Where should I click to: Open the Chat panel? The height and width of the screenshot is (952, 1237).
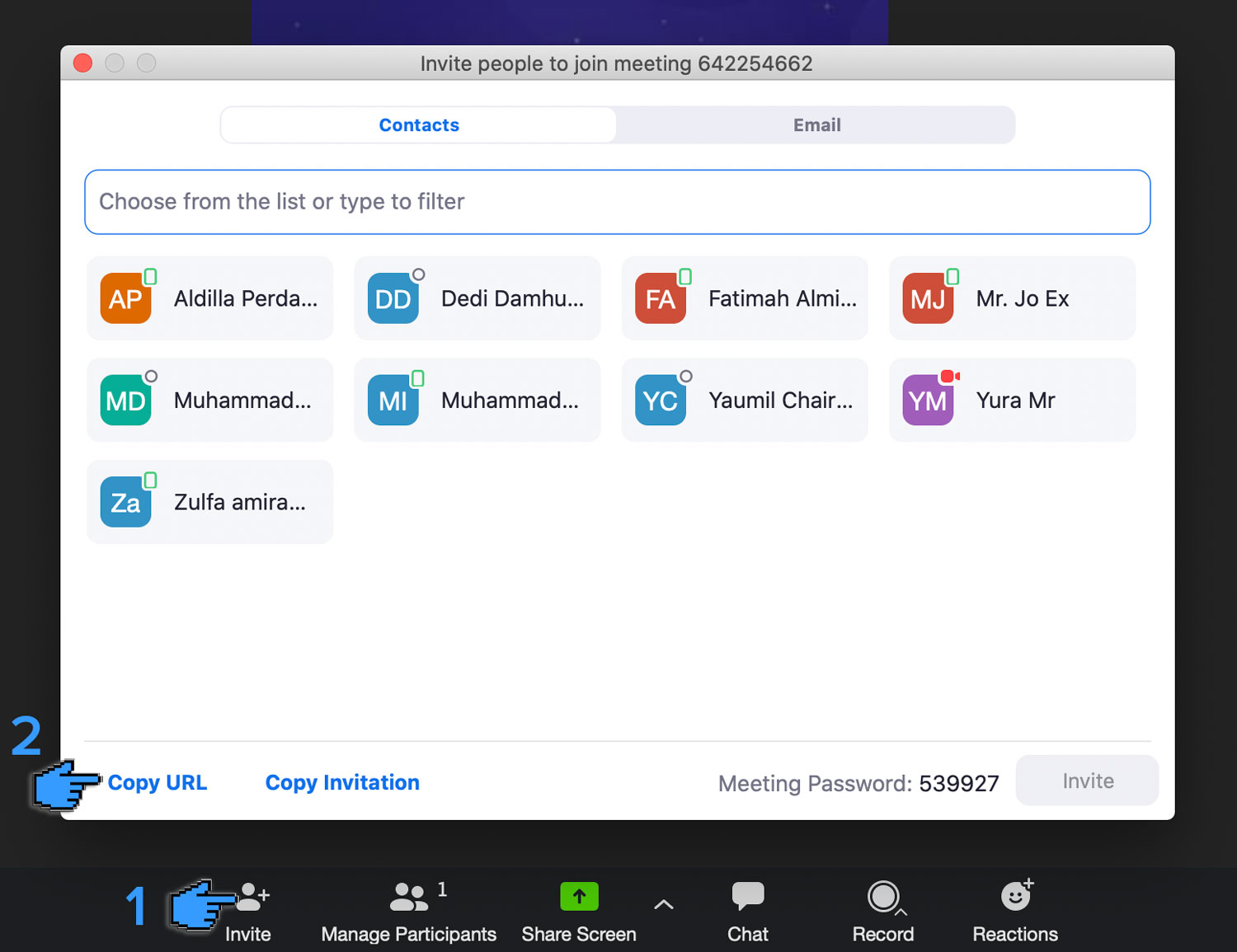tap(747, 907)
